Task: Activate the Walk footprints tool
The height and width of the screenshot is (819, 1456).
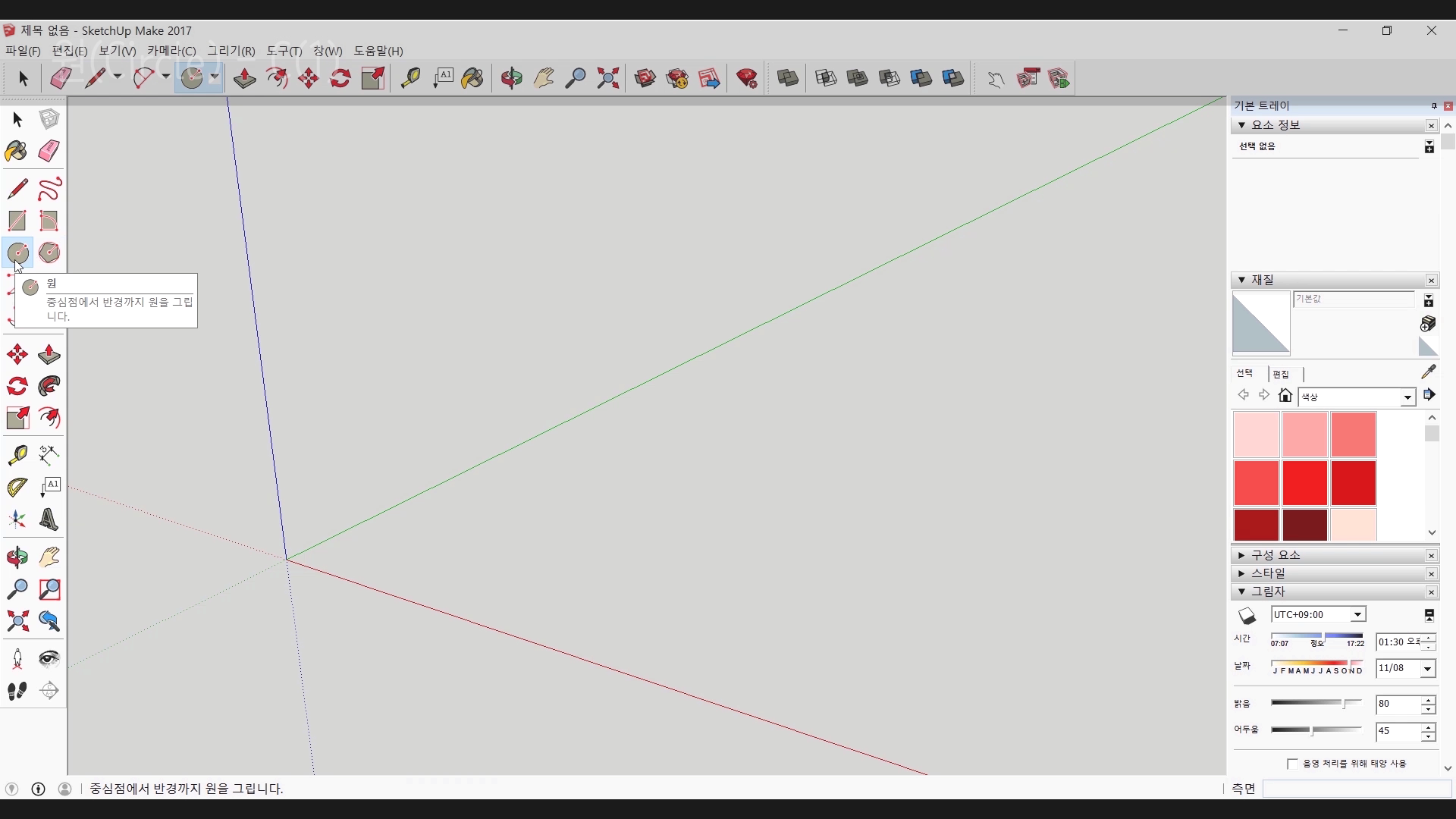Action: coord(17,691)
